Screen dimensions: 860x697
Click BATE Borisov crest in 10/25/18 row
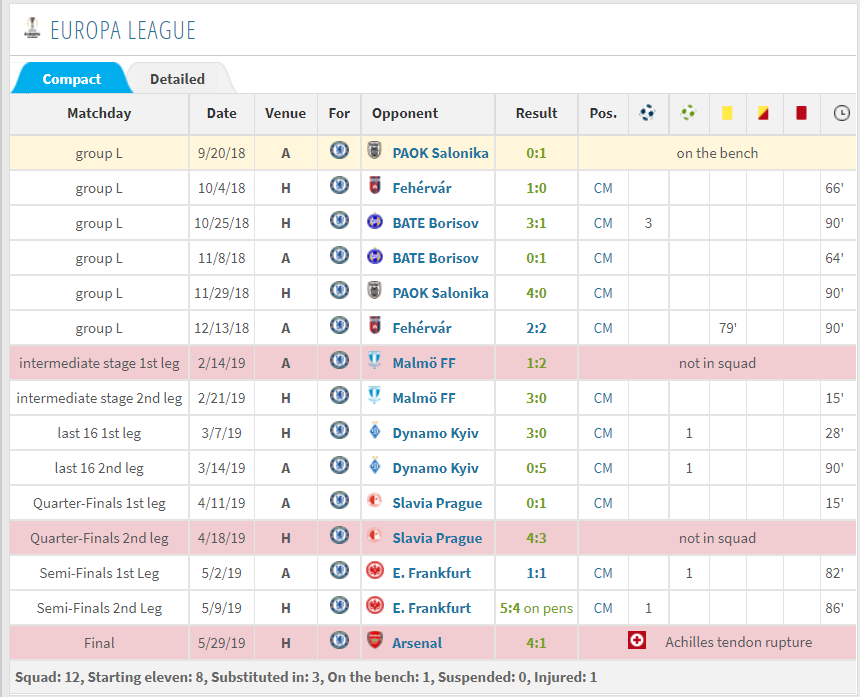click(375, 220)
